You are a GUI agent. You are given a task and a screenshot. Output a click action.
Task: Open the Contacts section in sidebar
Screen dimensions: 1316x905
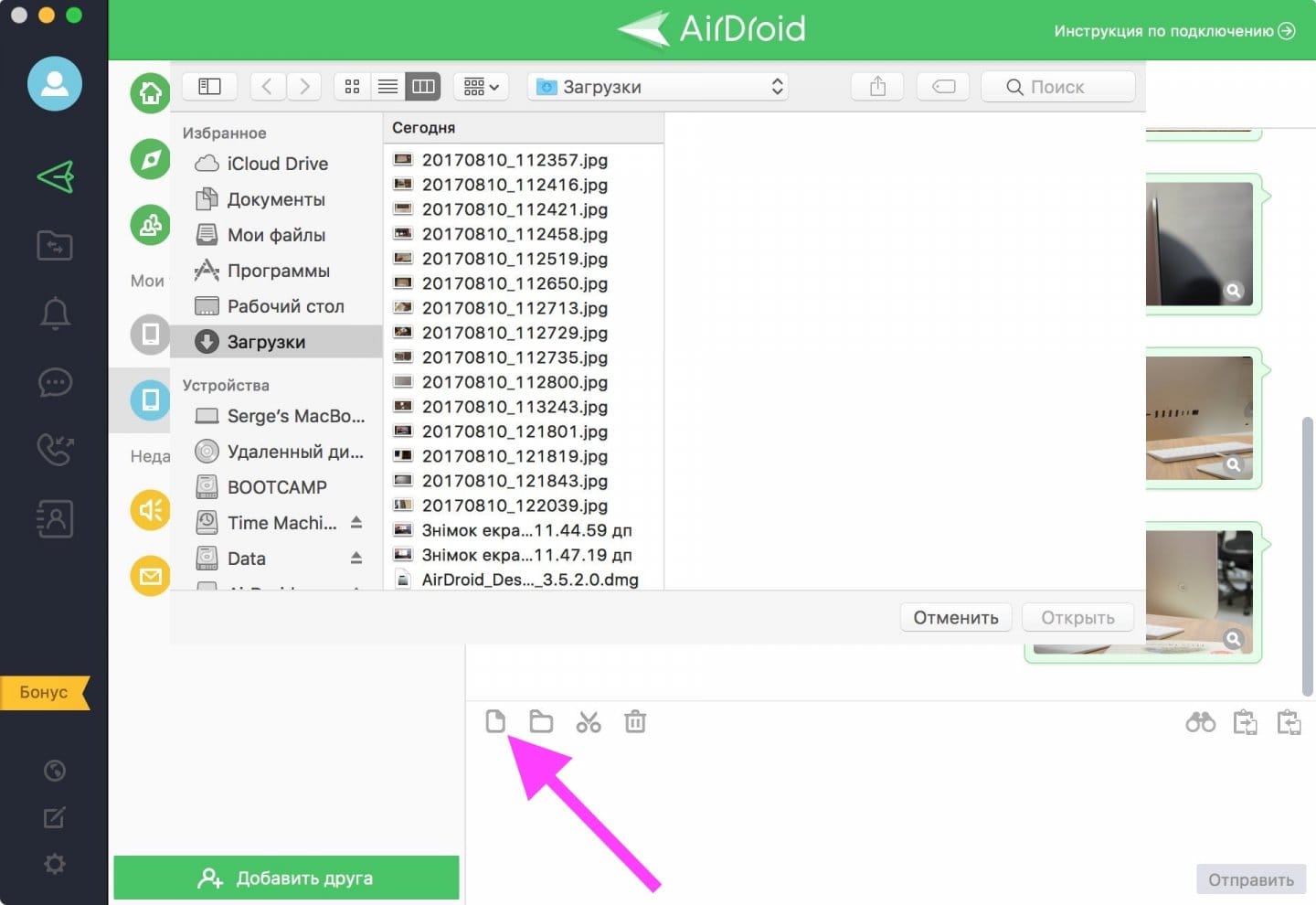point(55,519)
